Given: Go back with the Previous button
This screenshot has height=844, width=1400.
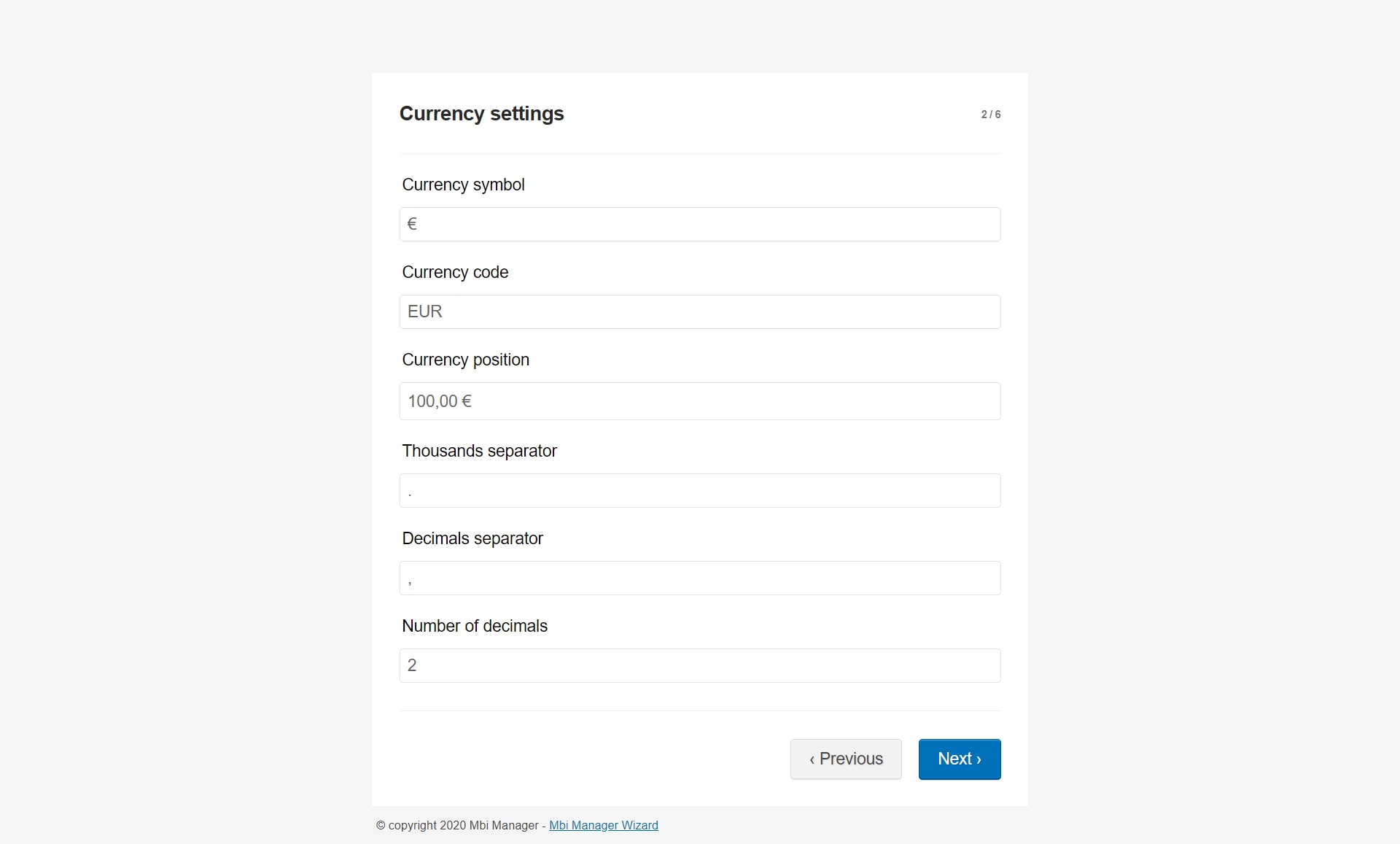Looking at the screenshot, I should coord(846,759).
